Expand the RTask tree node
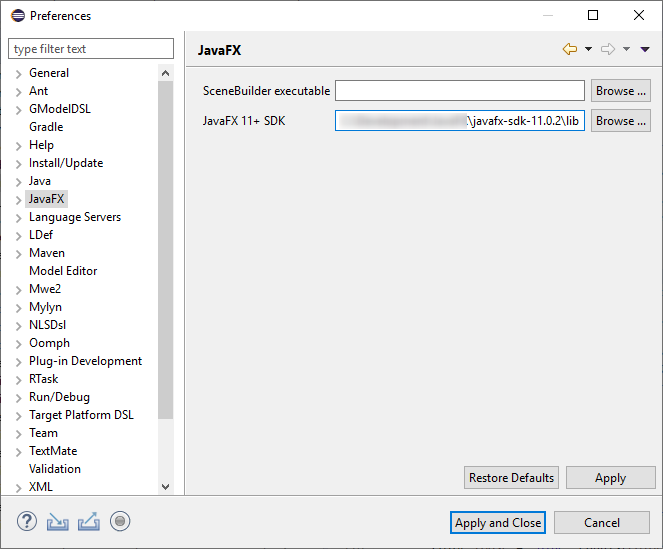The width and height of the screenshot is (663, 549). (x=18, y=380)
